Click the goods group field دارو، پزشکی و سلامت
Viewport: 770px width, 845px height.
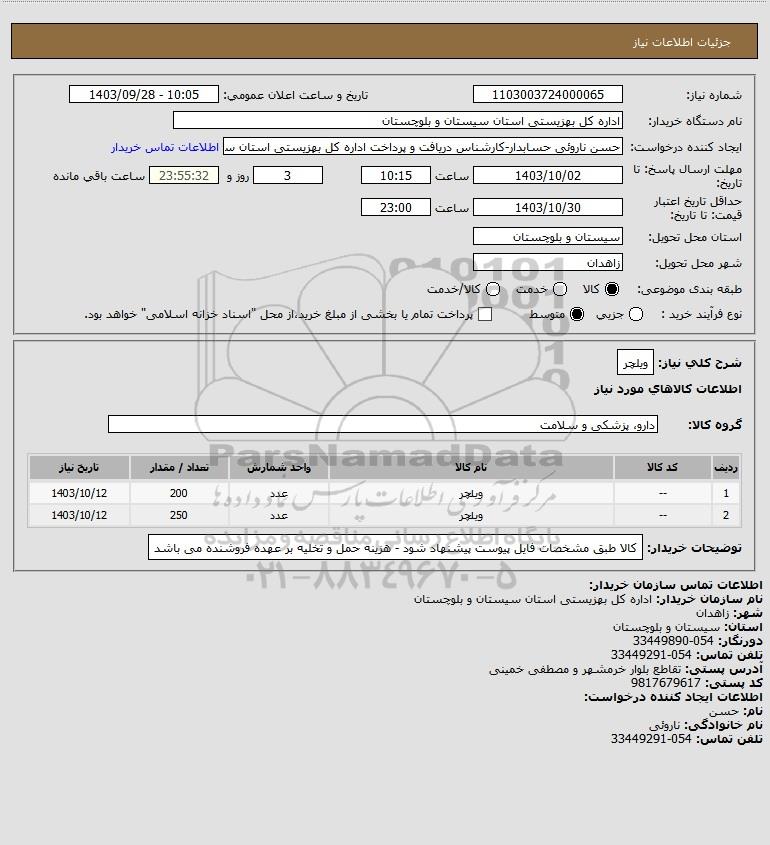coord(383,425)
